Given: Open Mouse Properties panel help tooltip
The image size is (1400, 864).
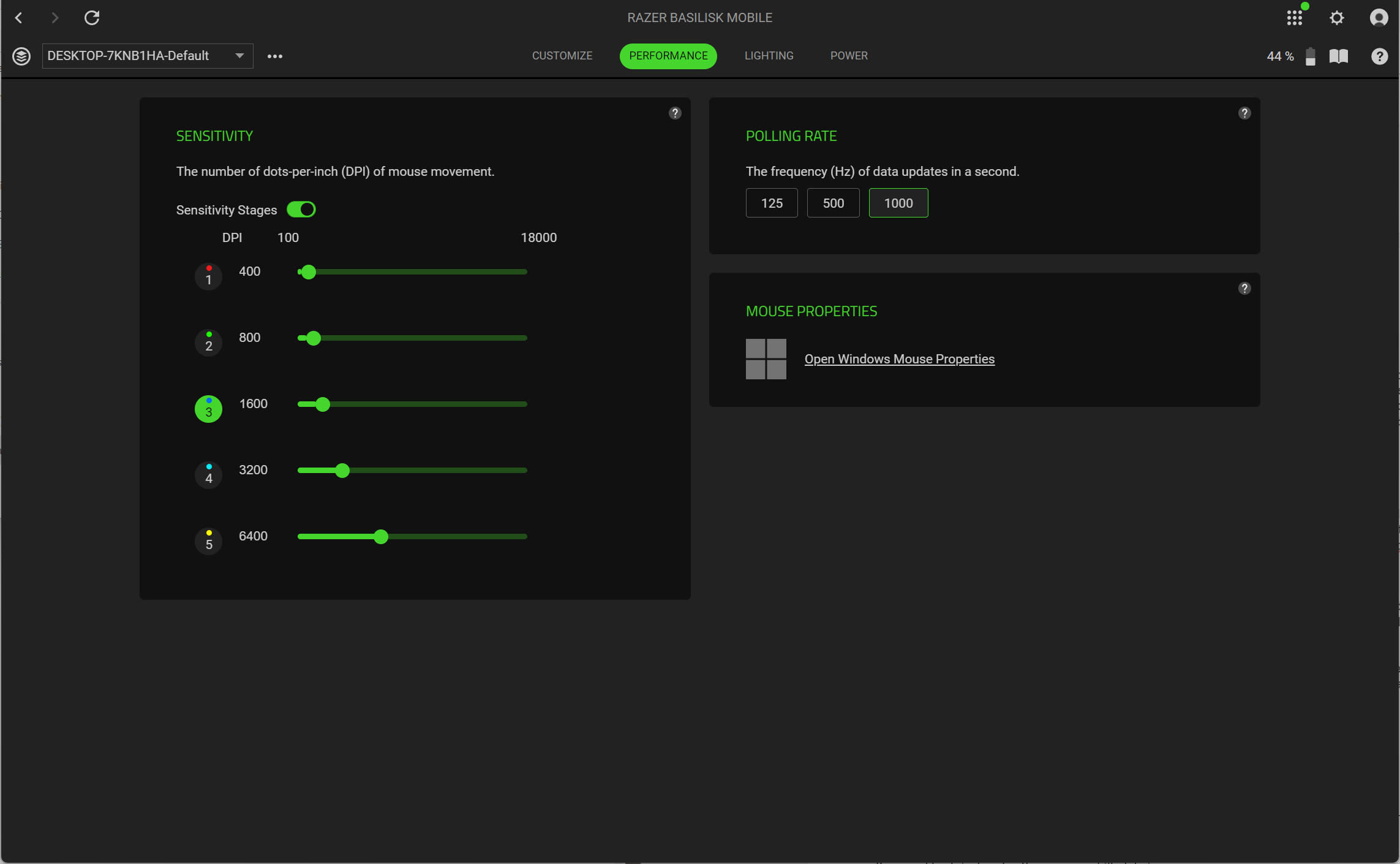Looking at the screenshot, I should tap(1244, 288).
